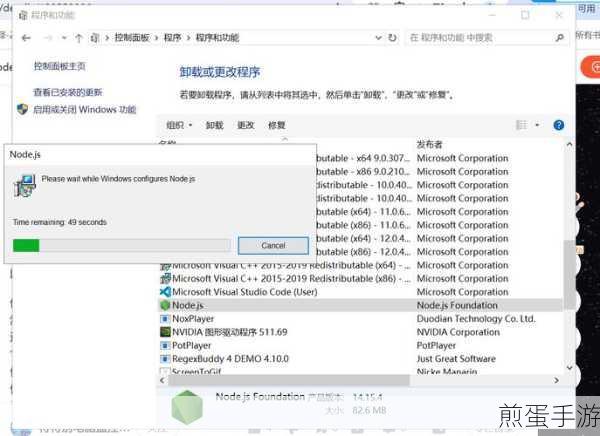
Task: Select PotPlayer in programs list
Action: tap(360, 345)
